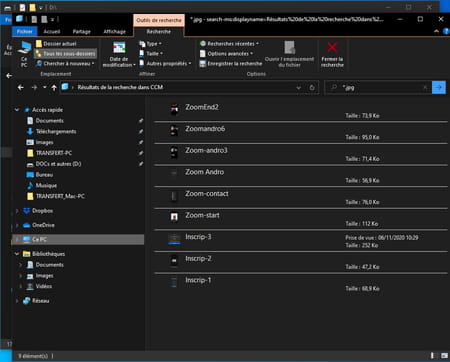Image resolution: width=450 pixels, height=362 pixels.
Task: Switch to the Accueil tab
Action: [x=52, y=31]
